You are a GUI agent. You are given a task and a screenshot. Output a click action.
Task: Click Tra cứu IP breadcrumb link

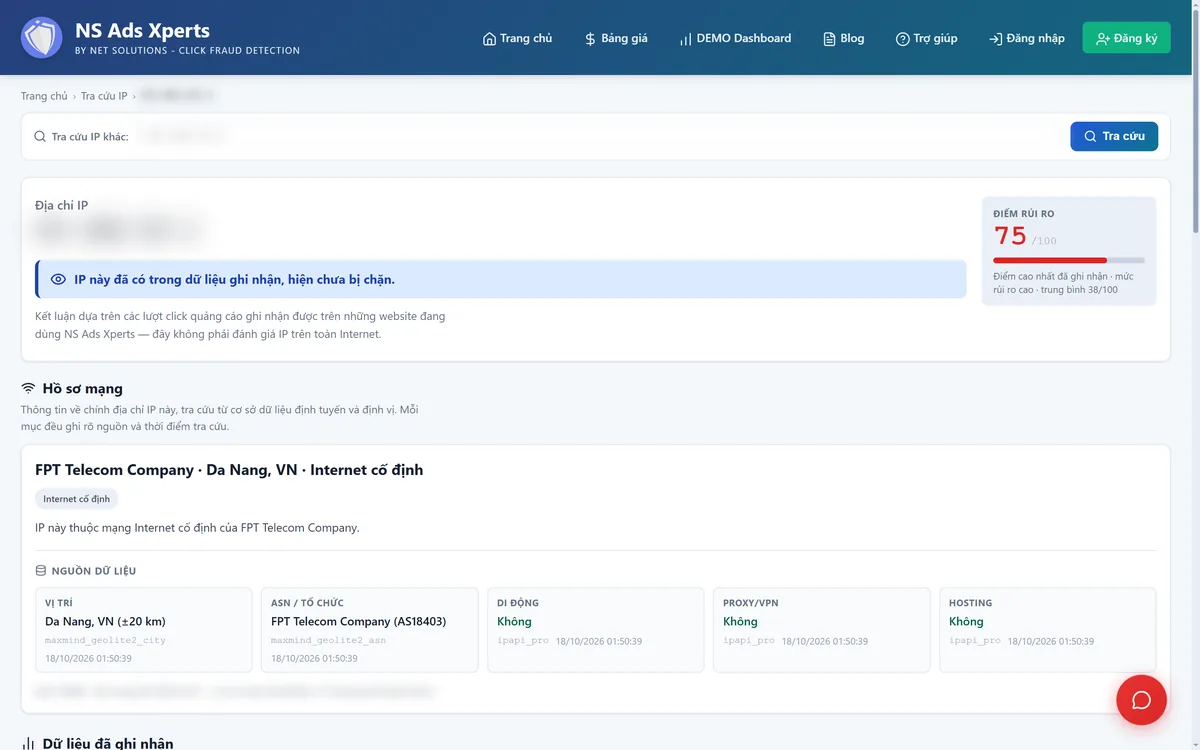click(104, 96)
